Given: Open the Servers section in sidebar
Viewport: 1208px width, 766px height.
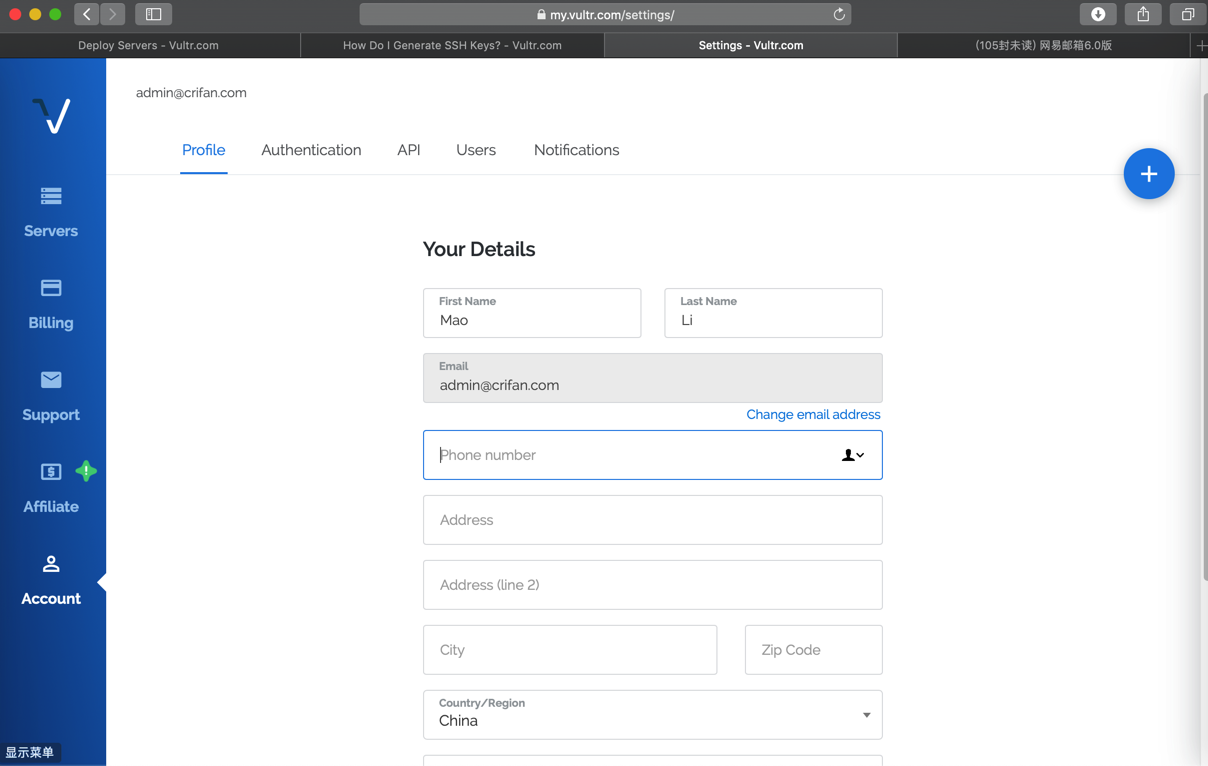Looking at the screenshot, I should point(51,211).
